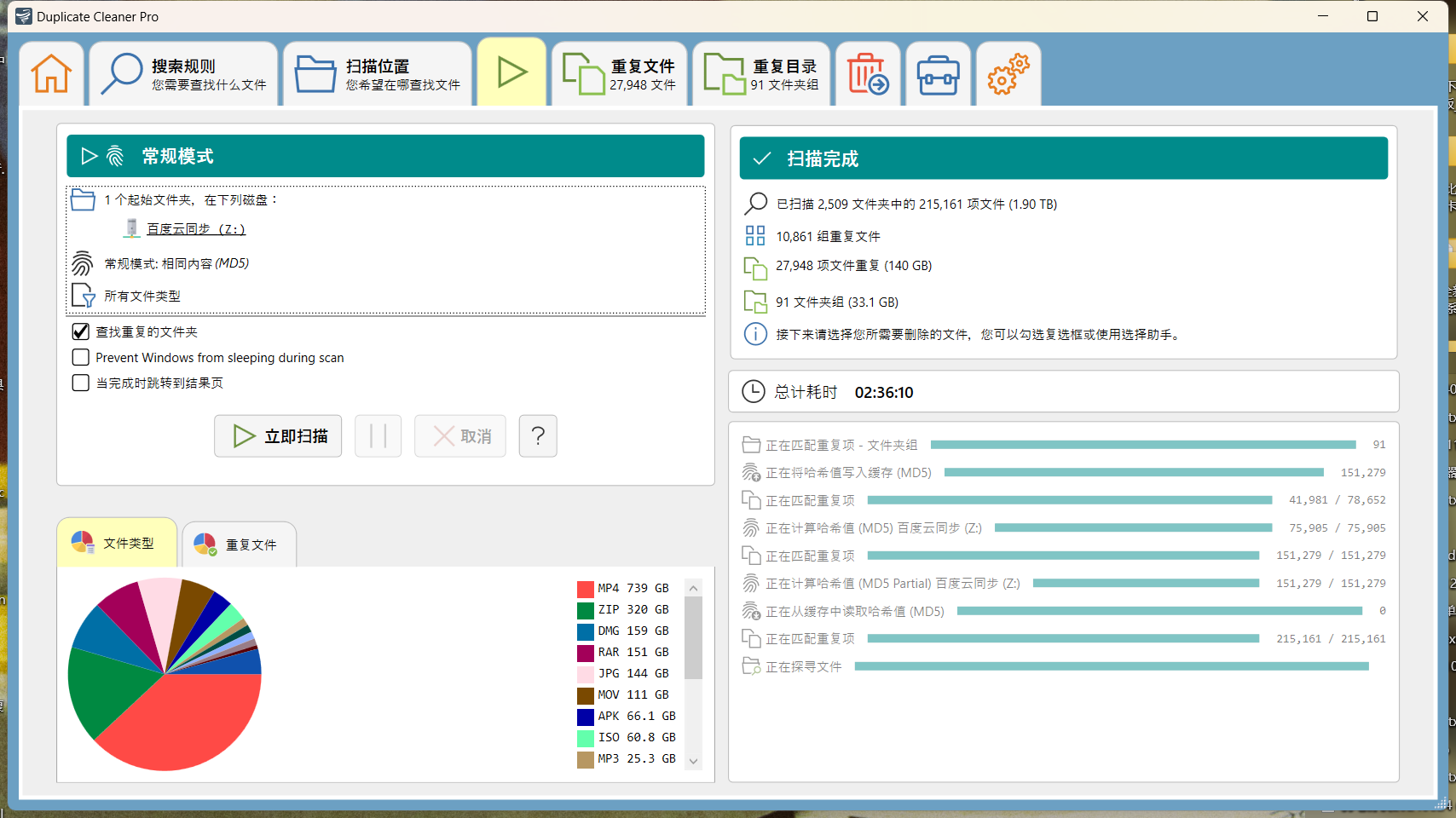Click the 75,905 / 75,905 progress count
The width and height of the screenshot is (1456, 818).
click(x=1338, y=528)
